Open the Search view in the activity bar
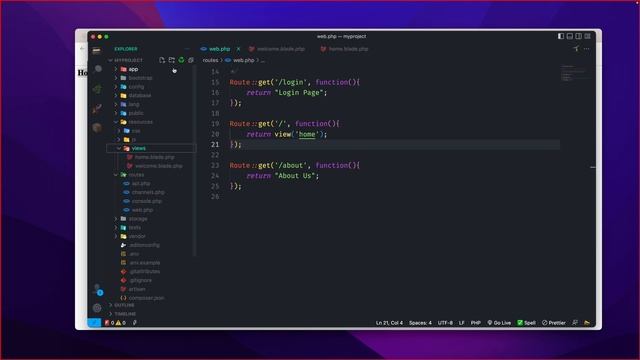The image size is (640, 360). tap(98, 69)
